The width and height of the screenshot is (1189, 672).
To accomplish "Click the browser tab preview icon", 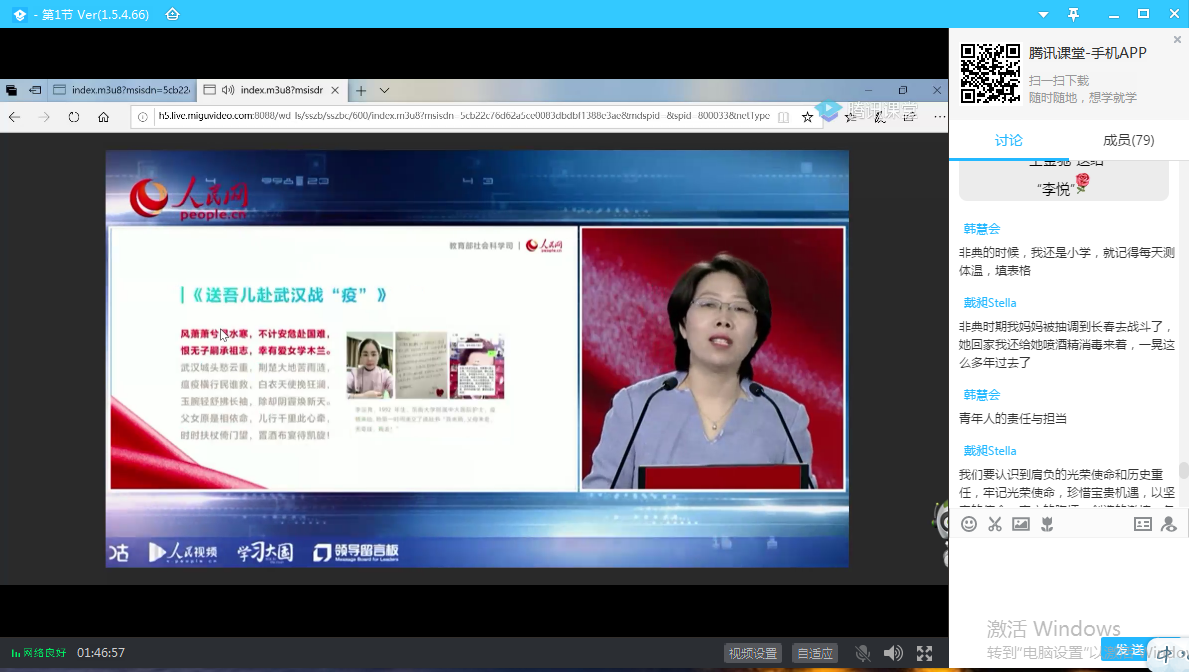I will pyautogui.click(x=11, y=90).
